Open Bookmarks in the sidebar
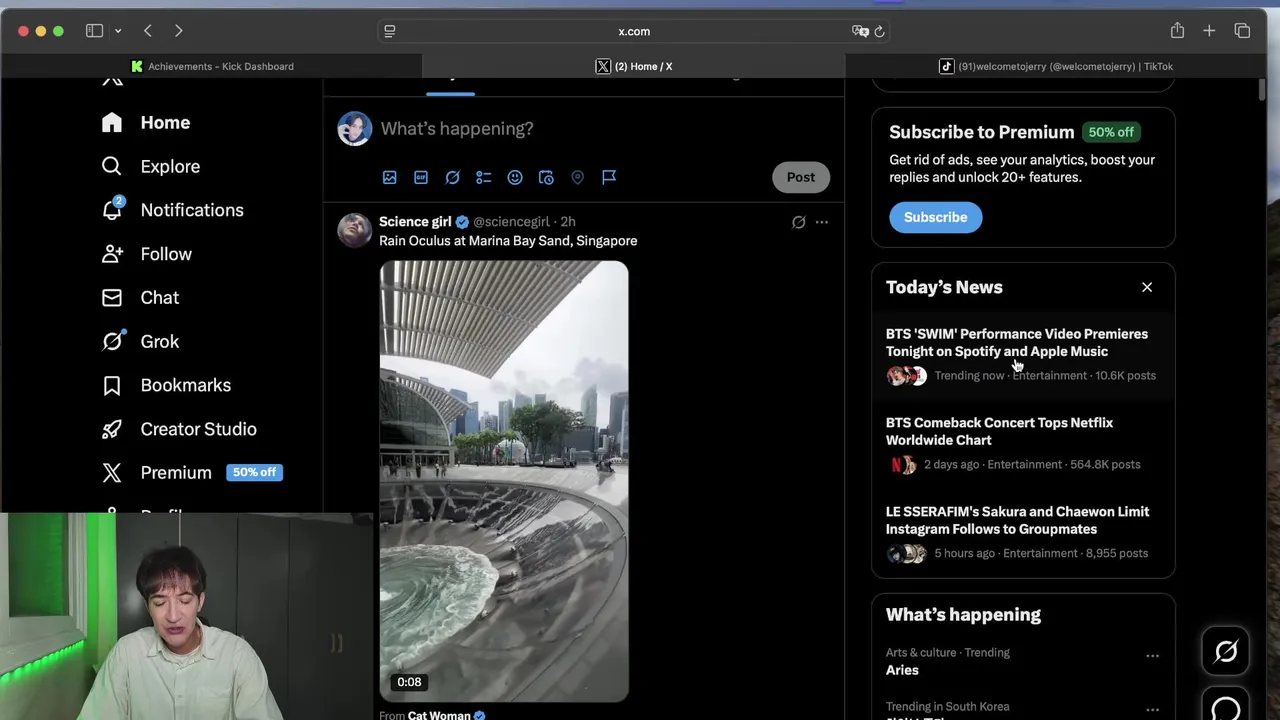This screenshot has width=1280, height=720. (167, 385)
